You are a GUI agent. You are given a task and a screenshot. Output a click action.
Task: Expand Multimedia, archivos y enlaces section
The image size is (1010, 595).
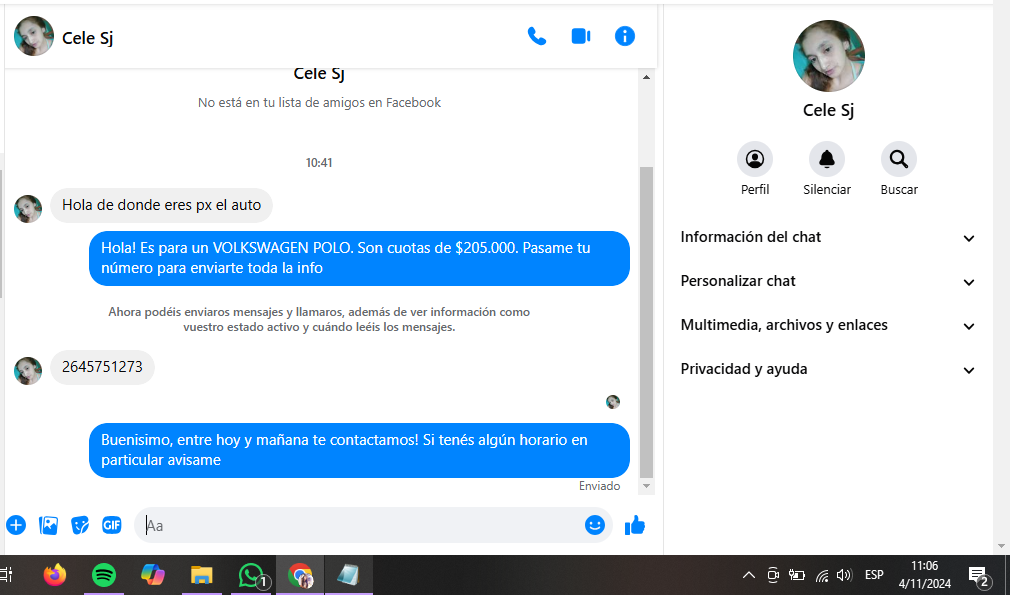click(x=827, y=325)
